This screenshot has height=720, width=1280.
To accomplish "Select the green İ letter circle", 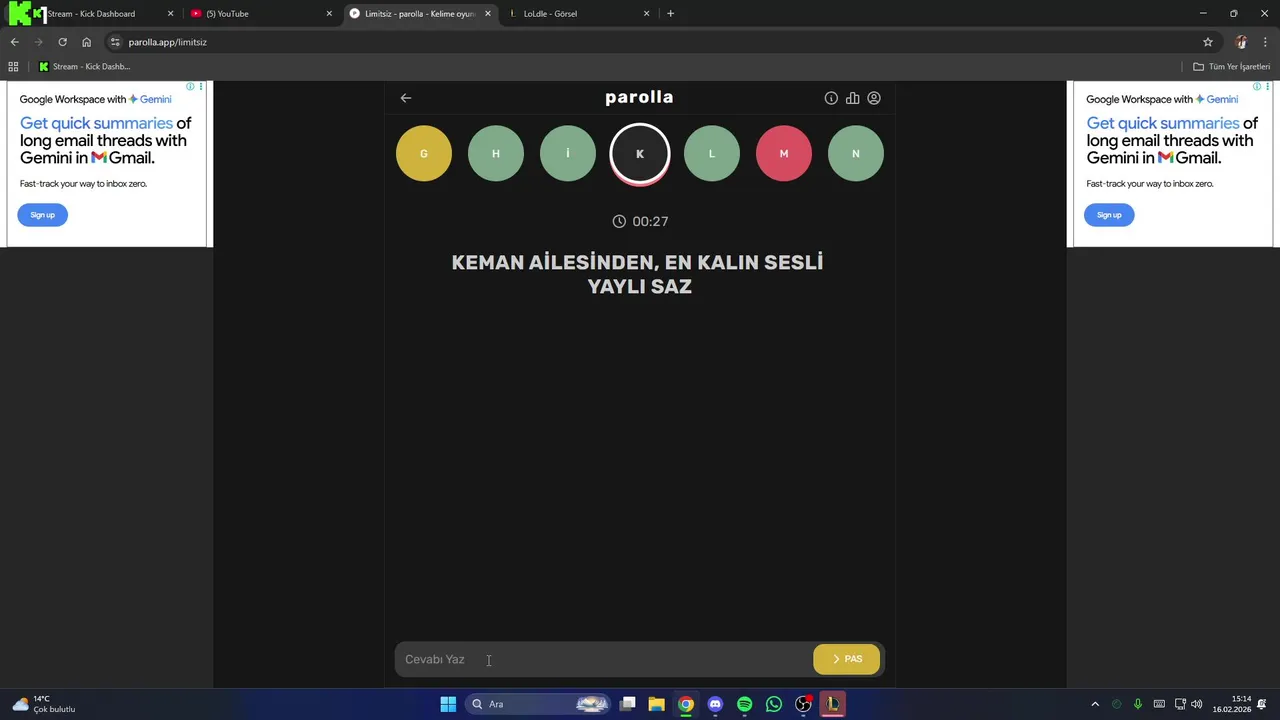I will (568, 153).
